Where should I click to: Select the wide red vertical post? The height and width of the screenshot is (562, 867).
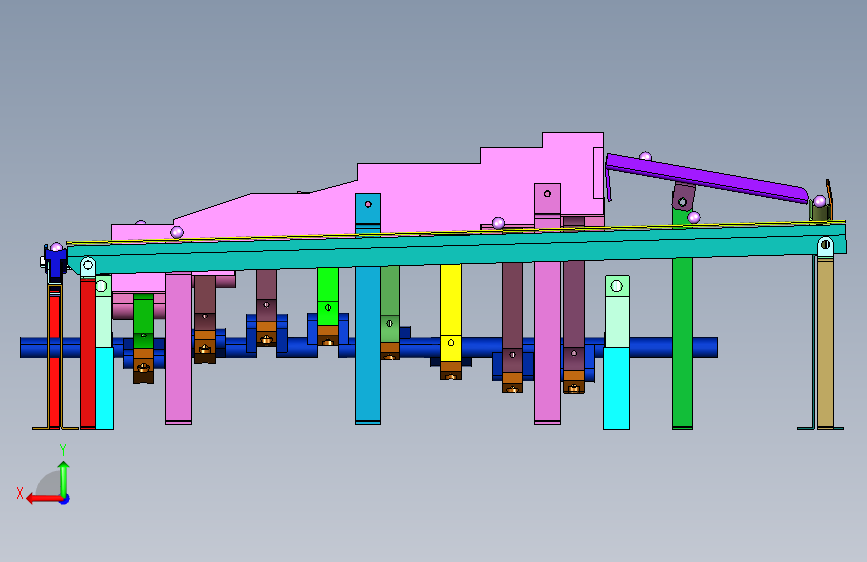coord(88,353)
